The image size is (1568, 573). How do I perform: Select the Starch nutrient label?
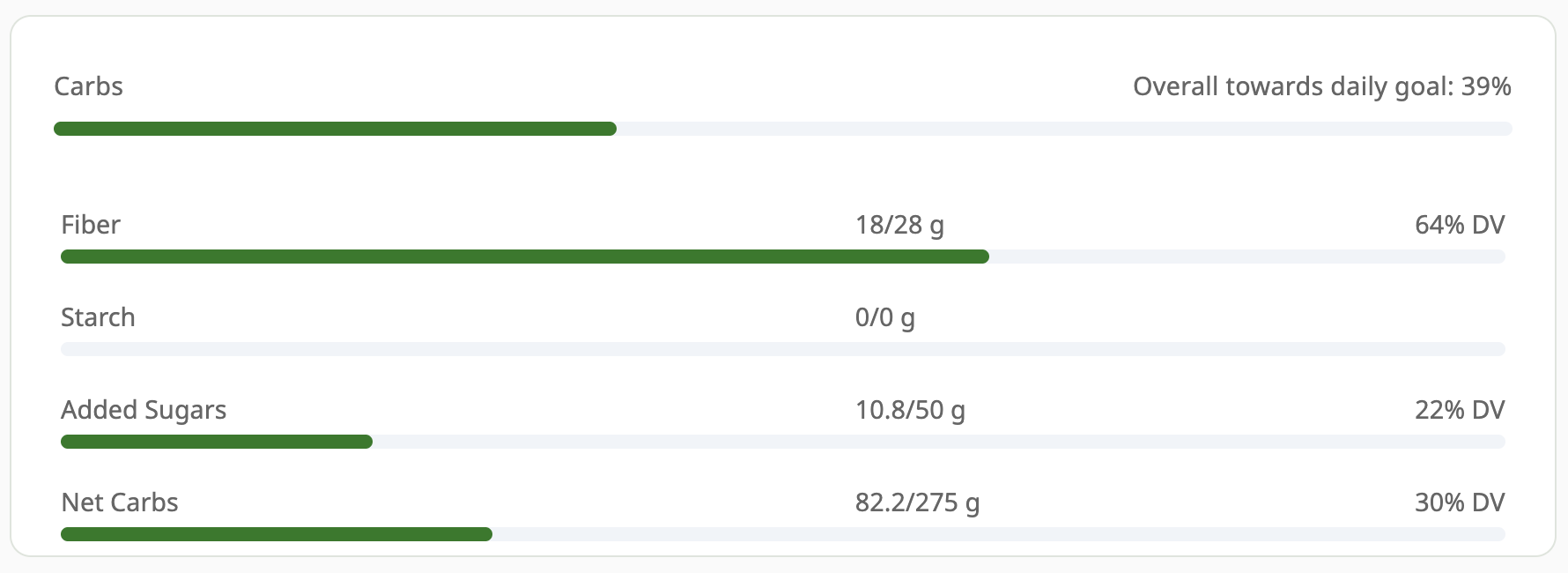tap(98, 317)
